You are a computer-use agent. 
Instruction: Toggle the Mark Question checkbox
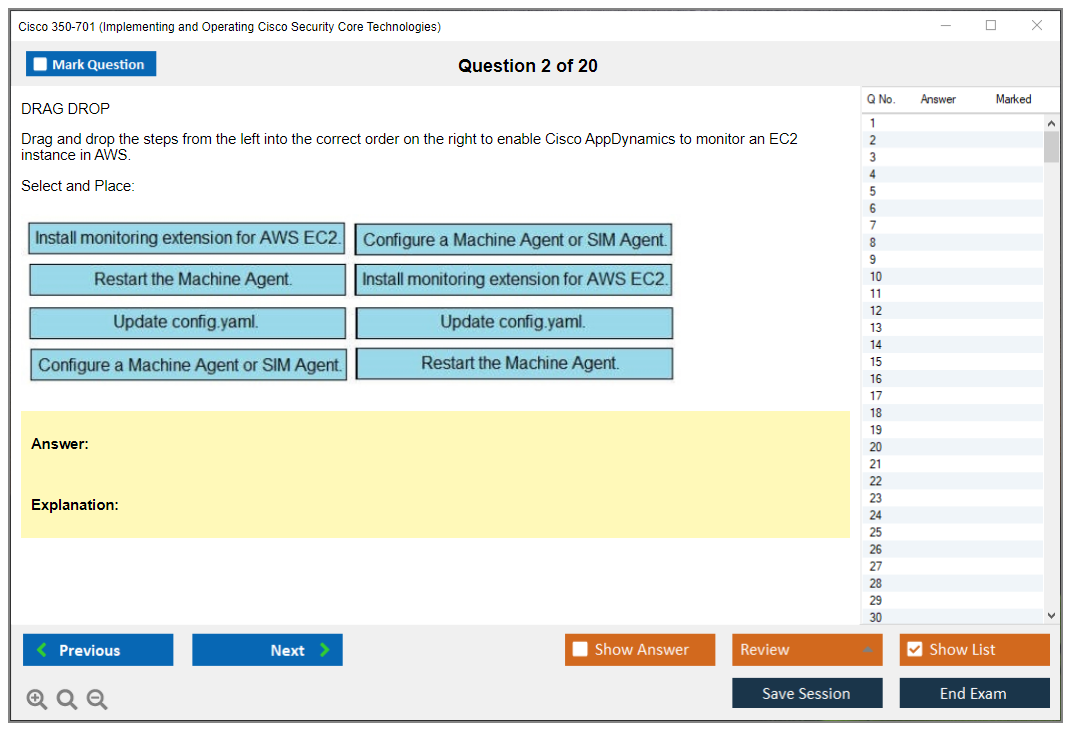(40, 65)
